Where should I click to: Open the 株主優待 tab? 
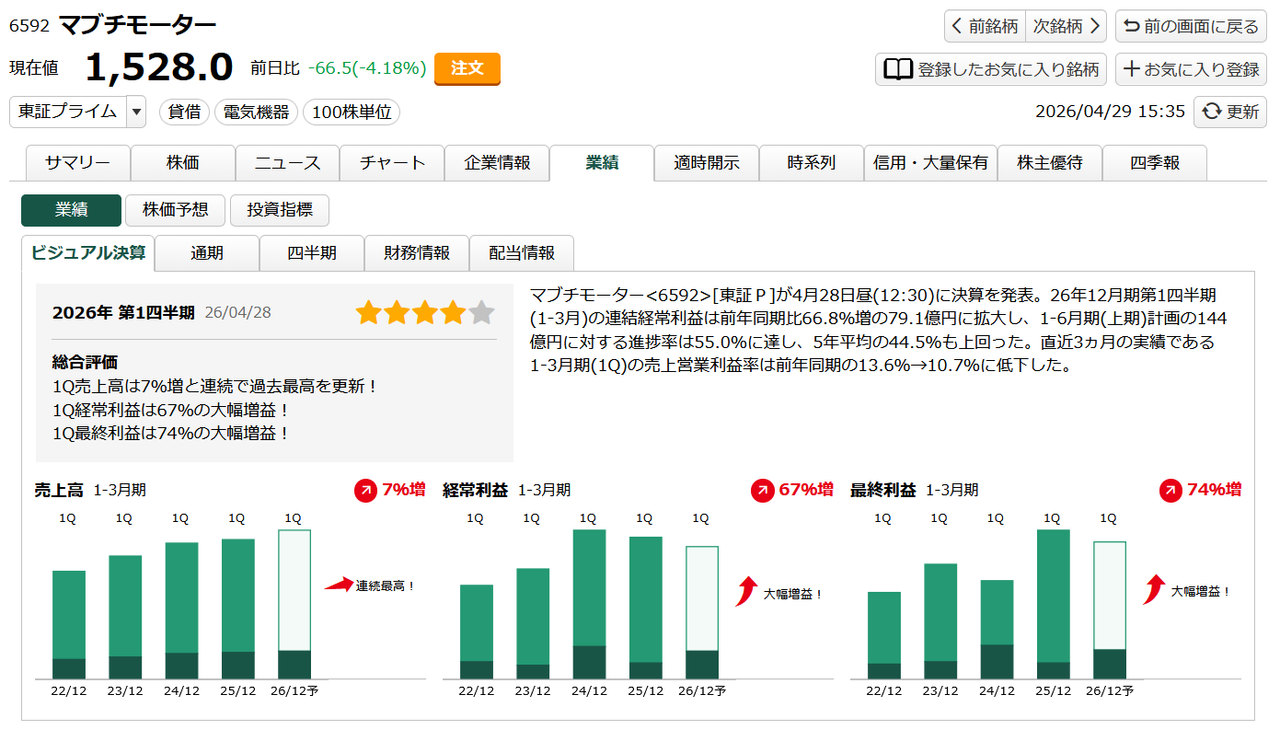1050,163
